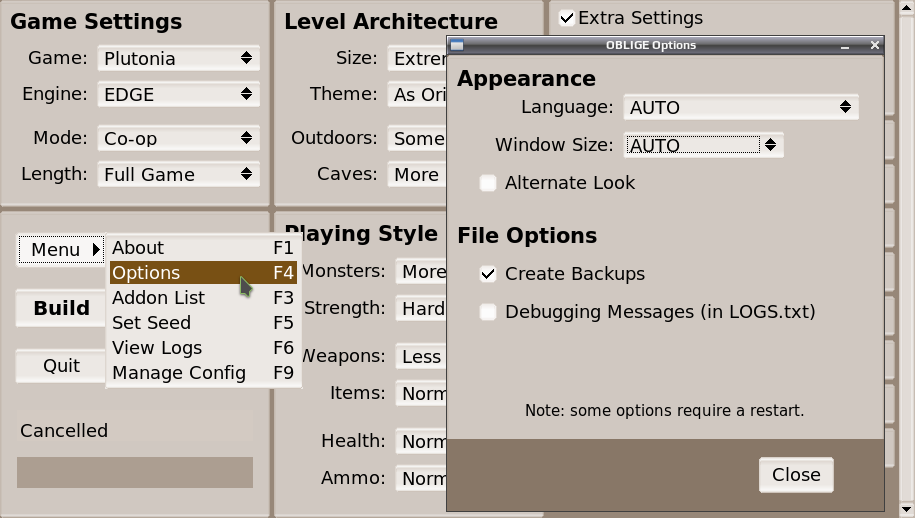Open the Engine dropdown showing EDGE
915x518 pixels.
179,94
